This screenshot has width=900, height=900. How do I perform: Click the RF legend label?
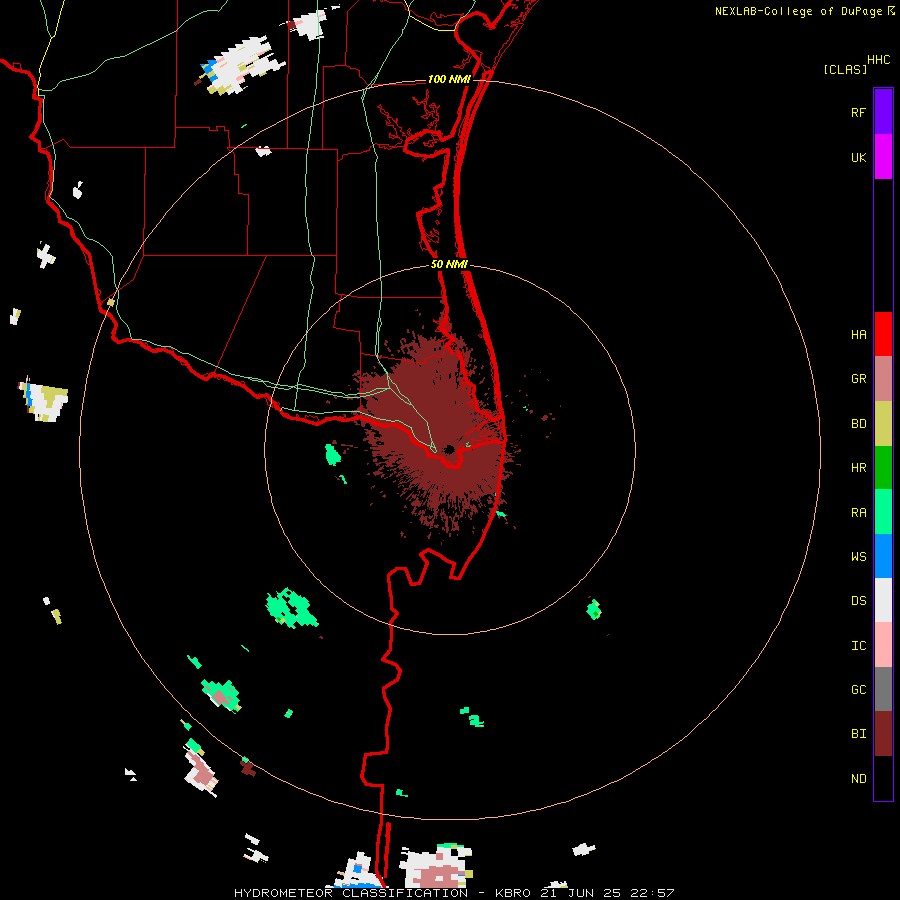[x=858, y=112]
